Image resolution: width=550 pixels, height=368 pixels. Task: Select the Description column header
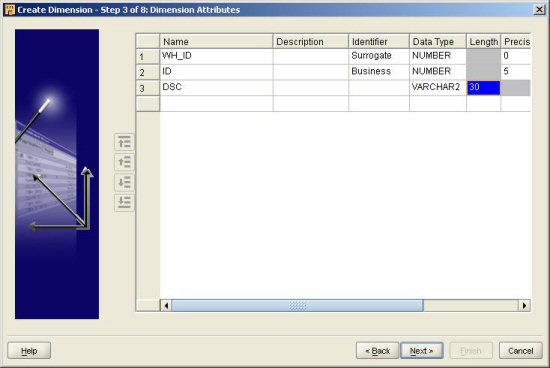tap(311, 41)
